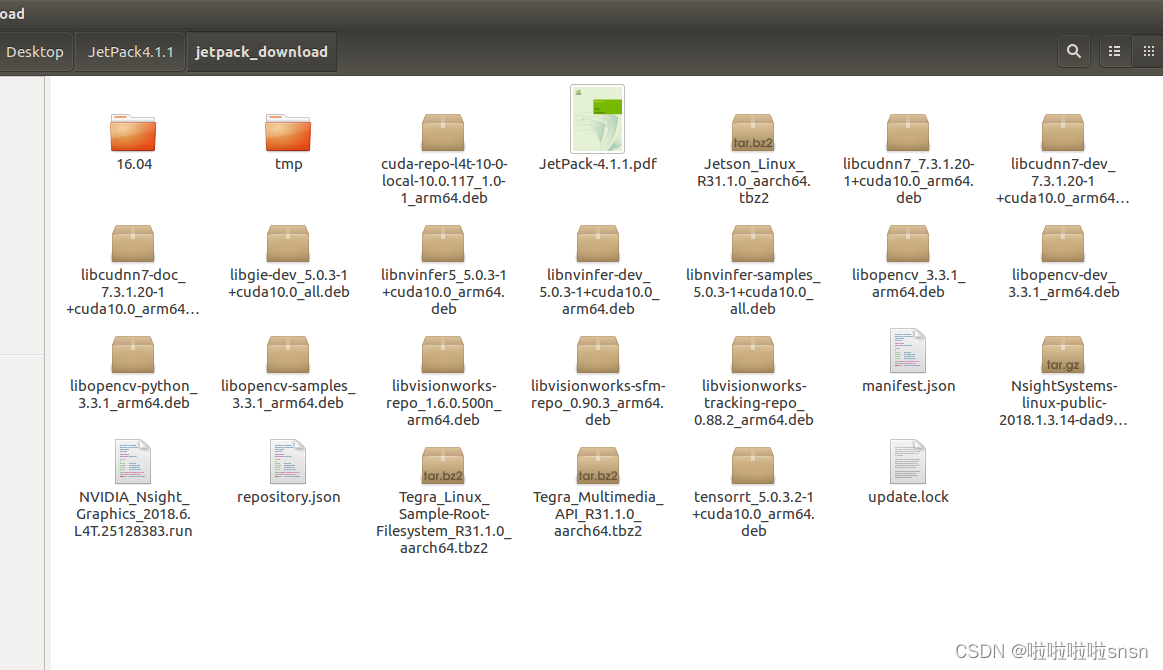Screen dimensions: 1163x670
Task: Click the jetpack_download breadcrumb
Action: point(261,52)
